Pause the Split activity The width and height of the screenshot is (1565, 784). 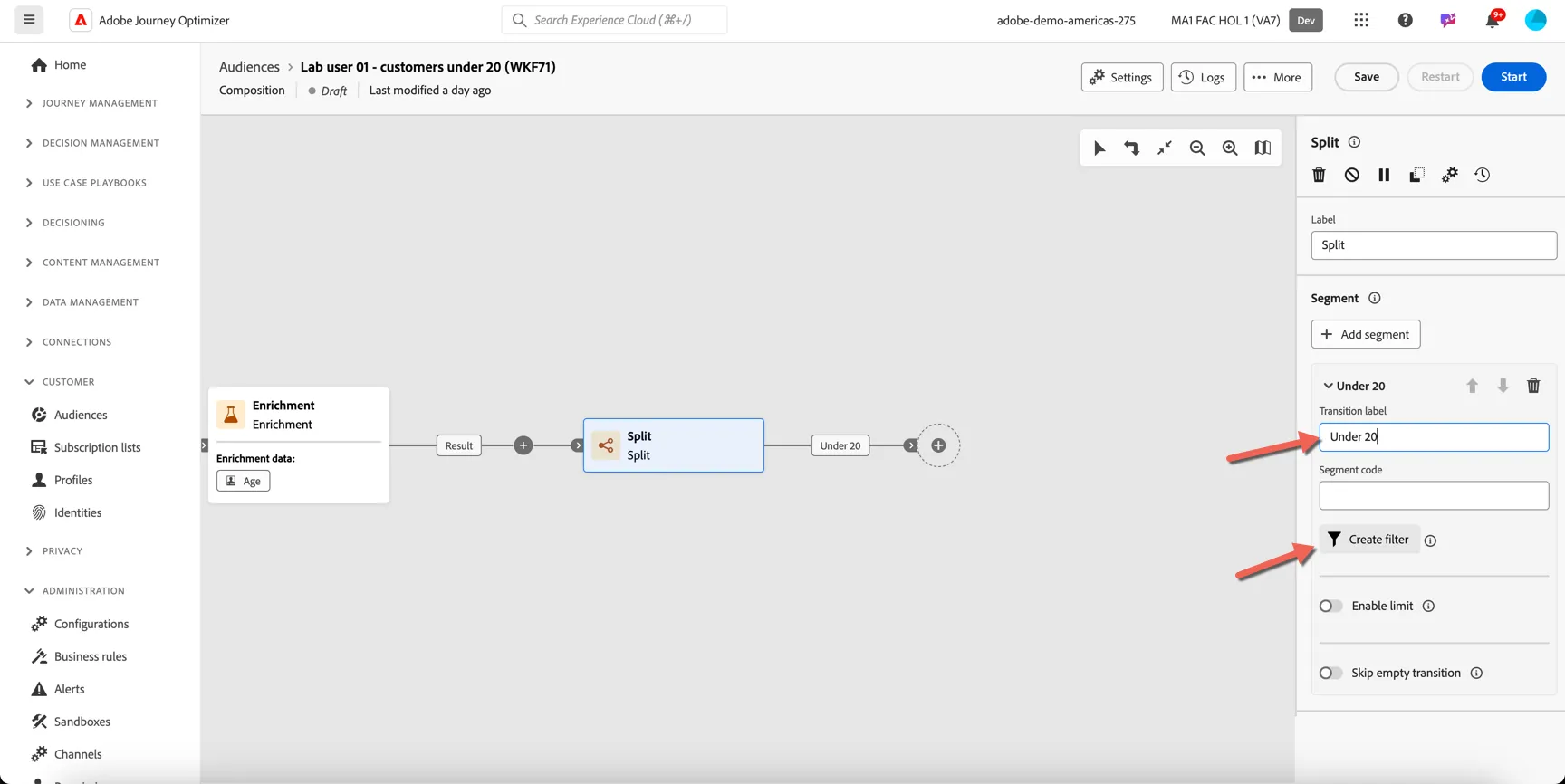pos(1384,175)
